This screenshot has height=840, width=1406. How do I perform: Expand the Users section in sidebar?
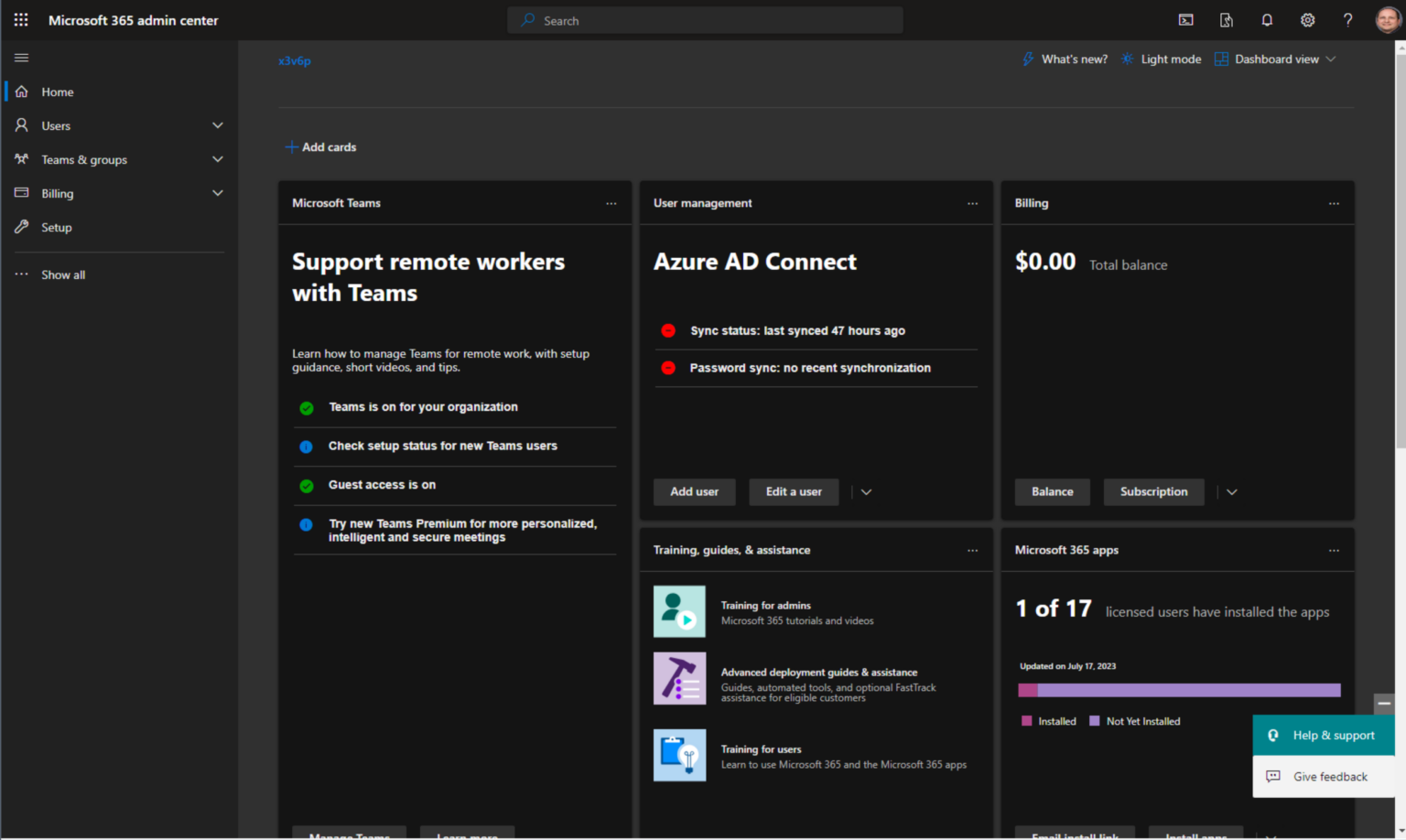(x=218, y=125)
